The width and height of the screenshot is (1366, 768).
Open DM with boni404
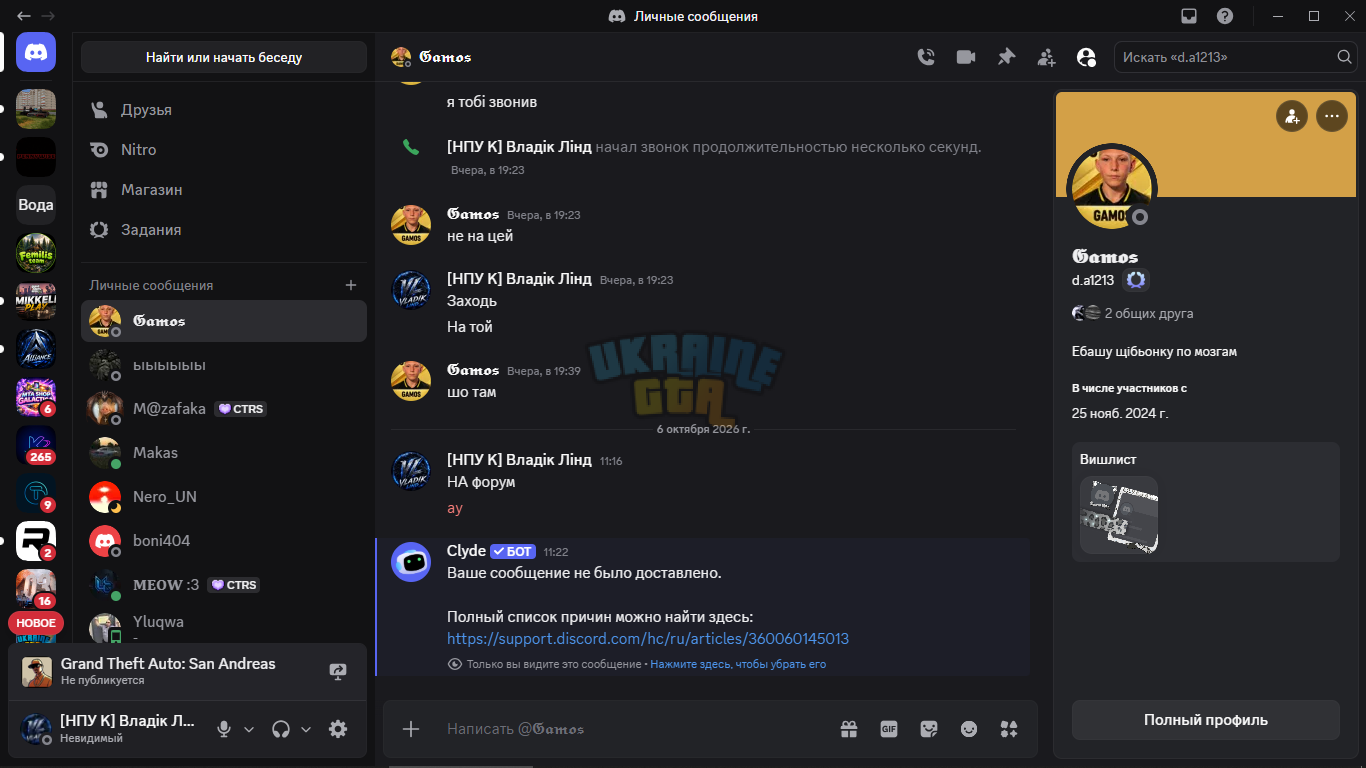click(224, 541)
